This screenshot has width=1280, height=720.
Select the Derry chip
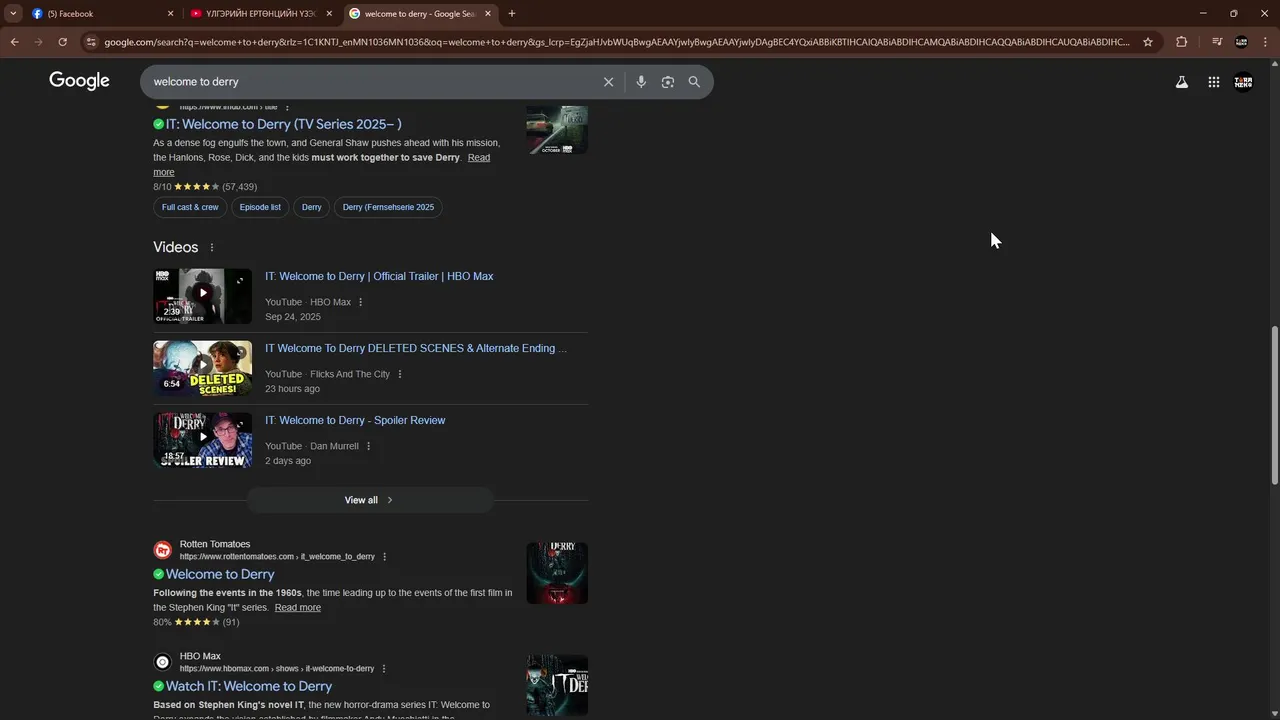pos(312,207)
